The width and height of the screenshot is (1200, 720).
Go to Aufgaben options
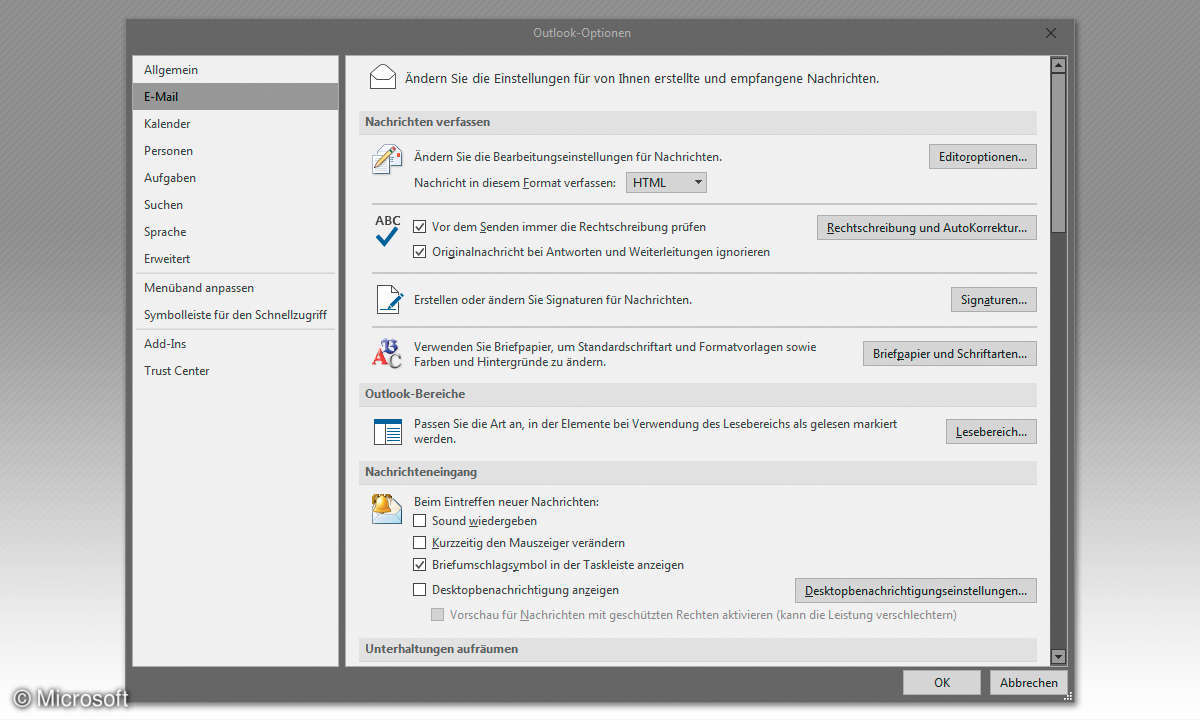tap(236, 178)
